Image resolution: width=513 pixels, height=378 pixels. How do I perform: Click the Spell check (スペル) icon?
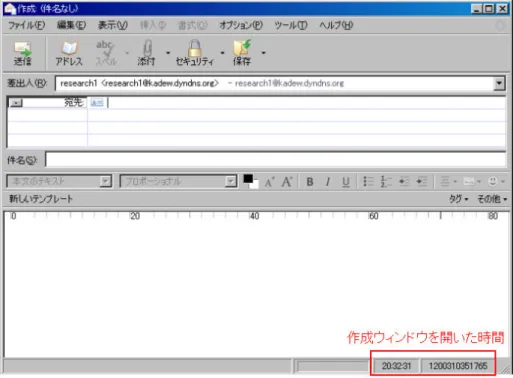click(x=106, y=53)
